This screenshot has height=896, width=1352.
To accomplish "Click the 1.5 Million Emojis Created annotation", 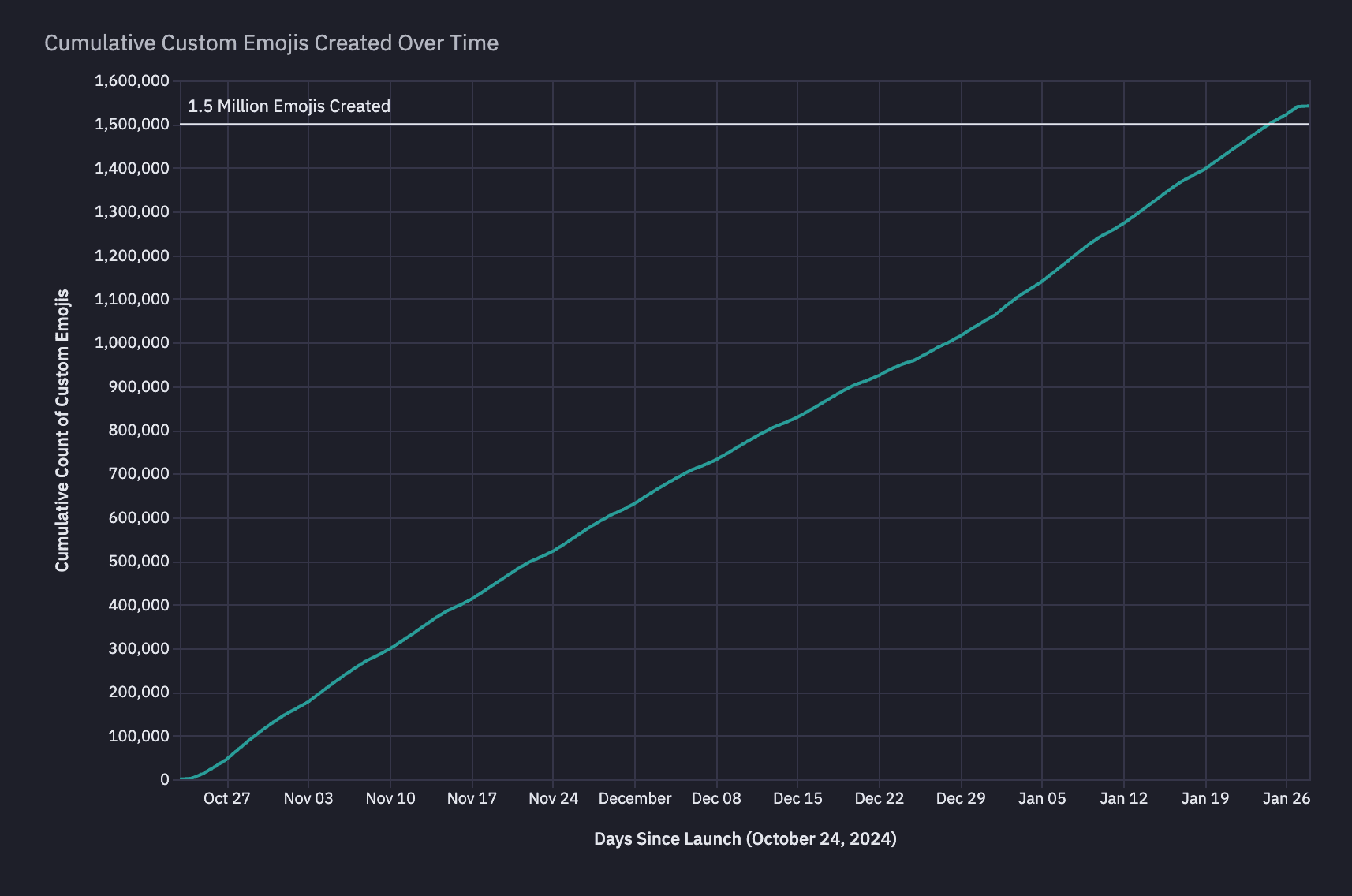I will pos(289,106).
